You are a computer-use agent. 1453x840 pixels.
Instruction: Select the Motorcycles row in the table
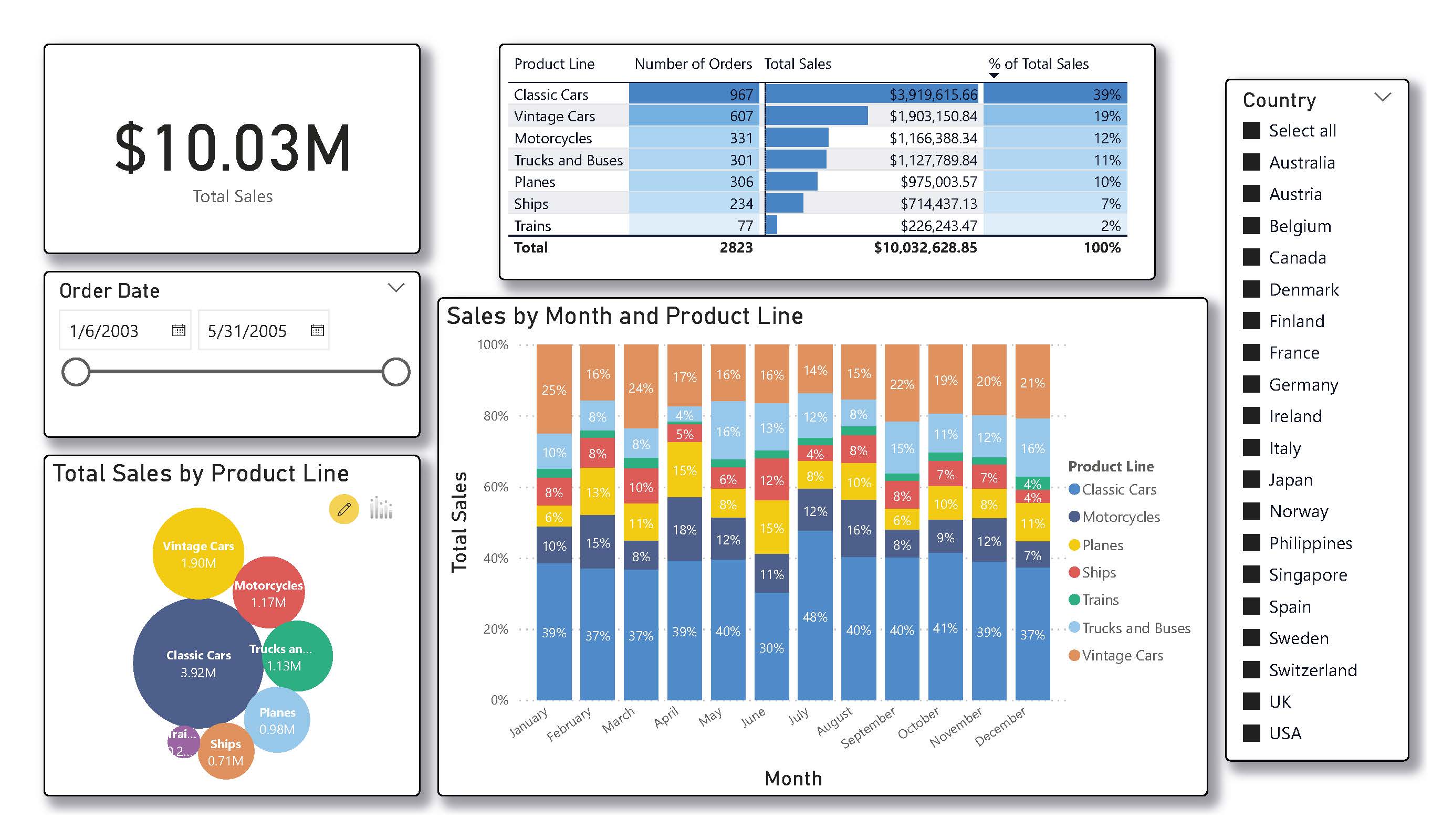(553, 139)
